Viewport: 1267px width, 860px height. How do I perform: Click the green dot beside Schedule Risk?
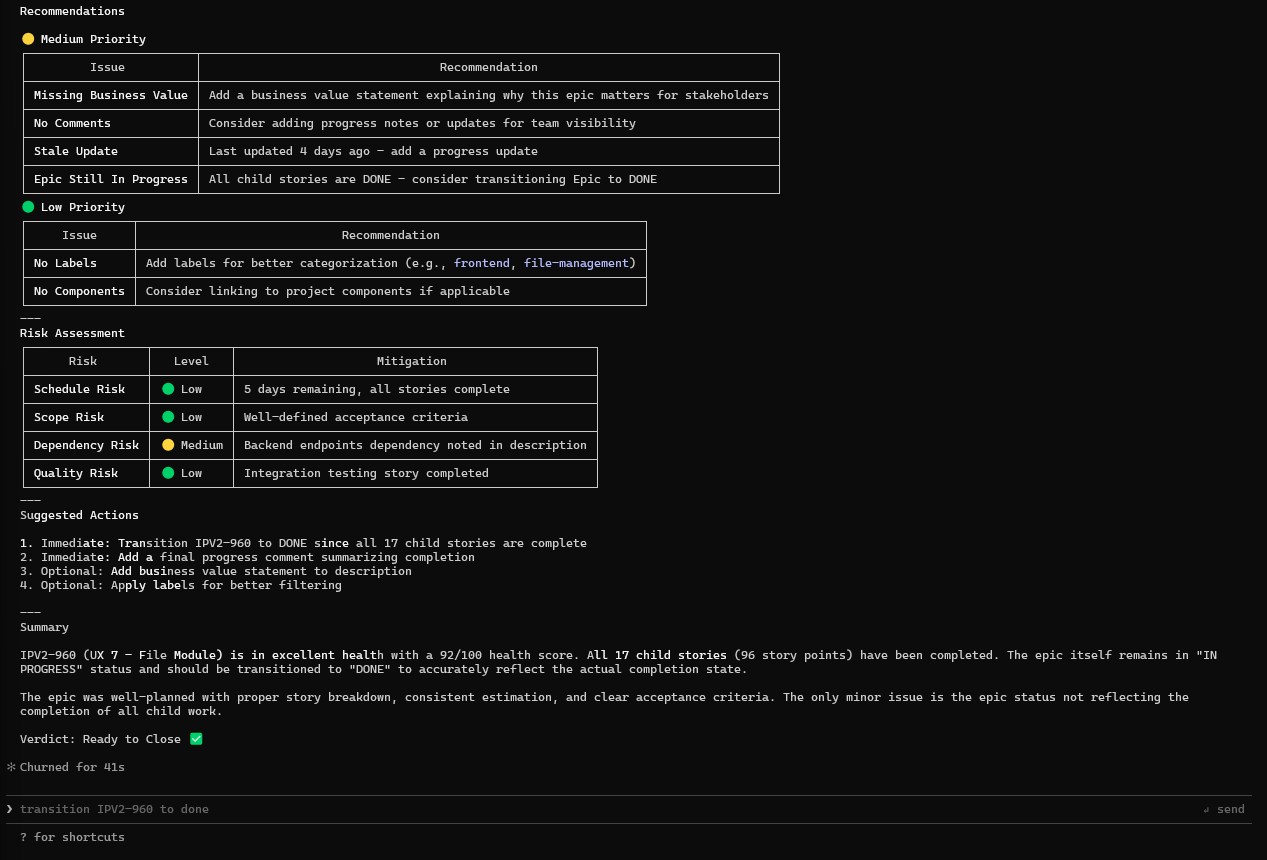168,388
